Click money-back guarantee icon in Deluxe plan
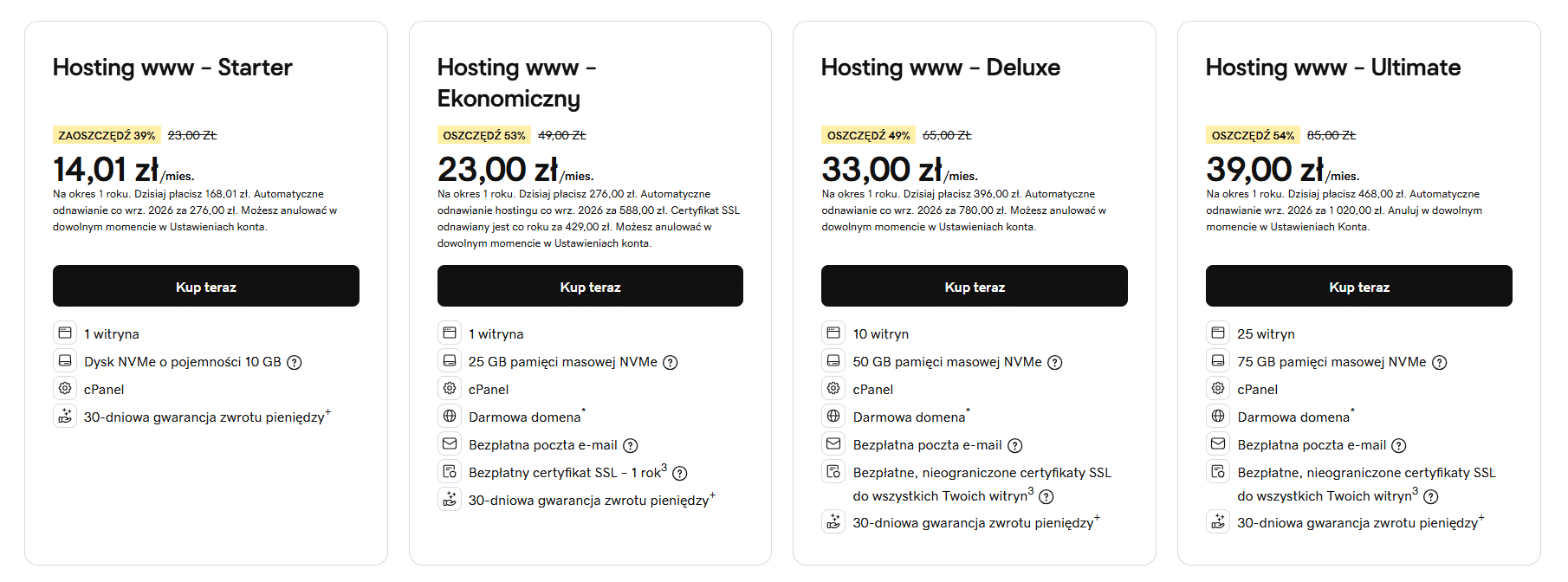The width and height of the screenshot is (1568, 582). [x=833, y=522]
